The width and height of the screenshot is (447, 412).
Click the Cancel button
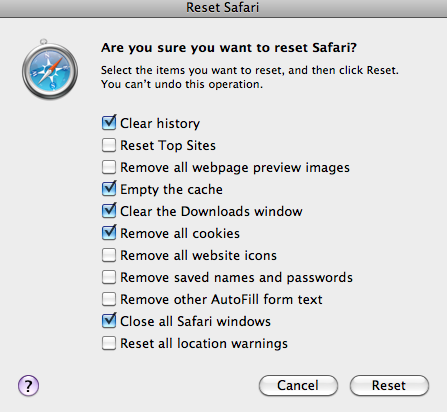(x=298, y=386)
